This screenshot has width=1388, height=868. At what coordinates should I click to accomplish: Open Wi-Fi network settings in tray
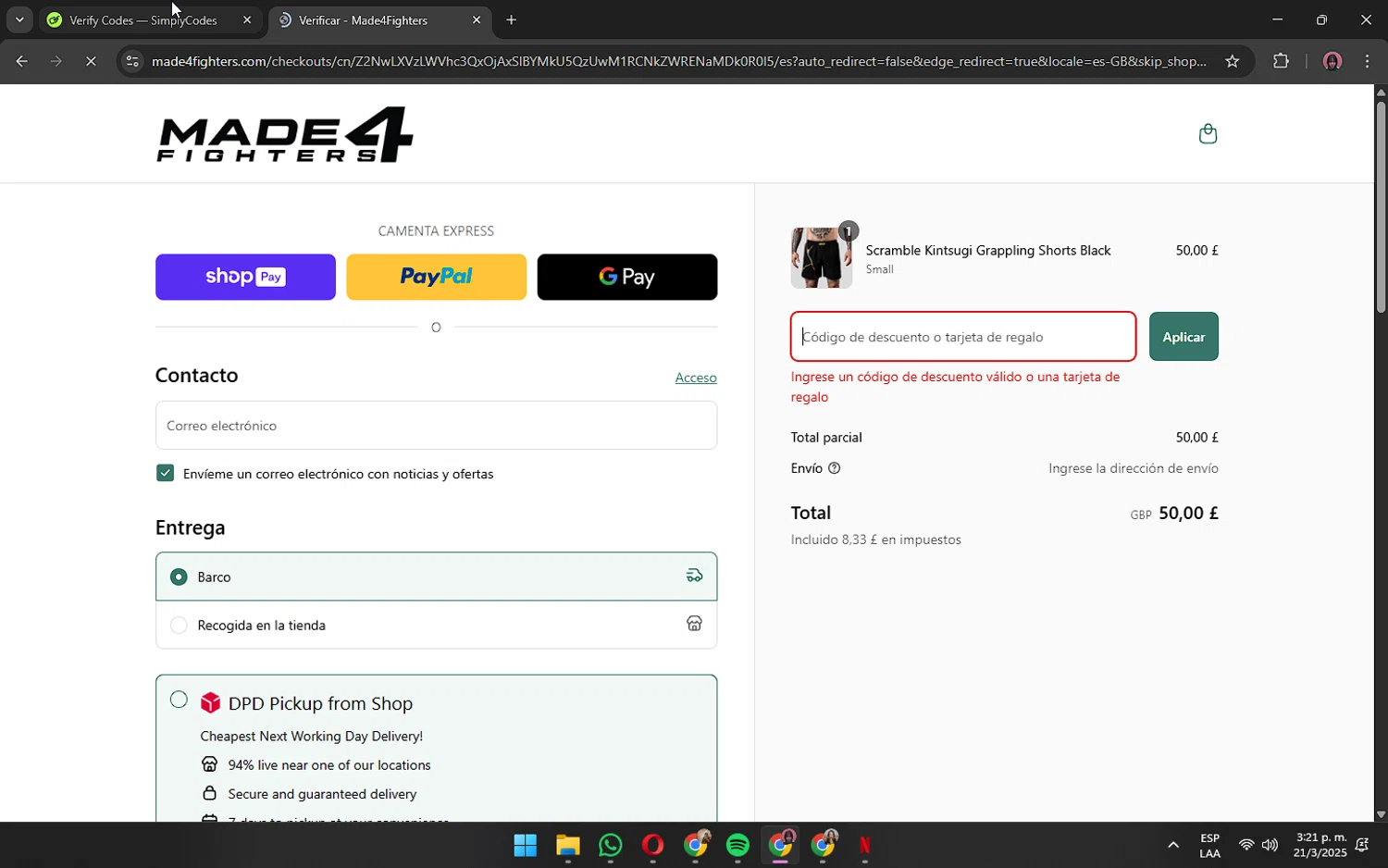coord(1246,845)
